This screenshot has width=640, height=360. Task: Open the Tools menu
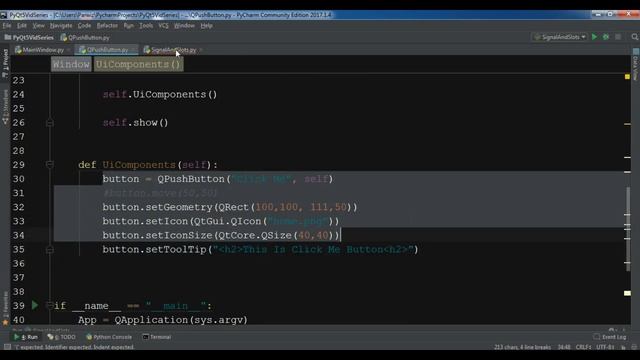click(x=146, y=25)
